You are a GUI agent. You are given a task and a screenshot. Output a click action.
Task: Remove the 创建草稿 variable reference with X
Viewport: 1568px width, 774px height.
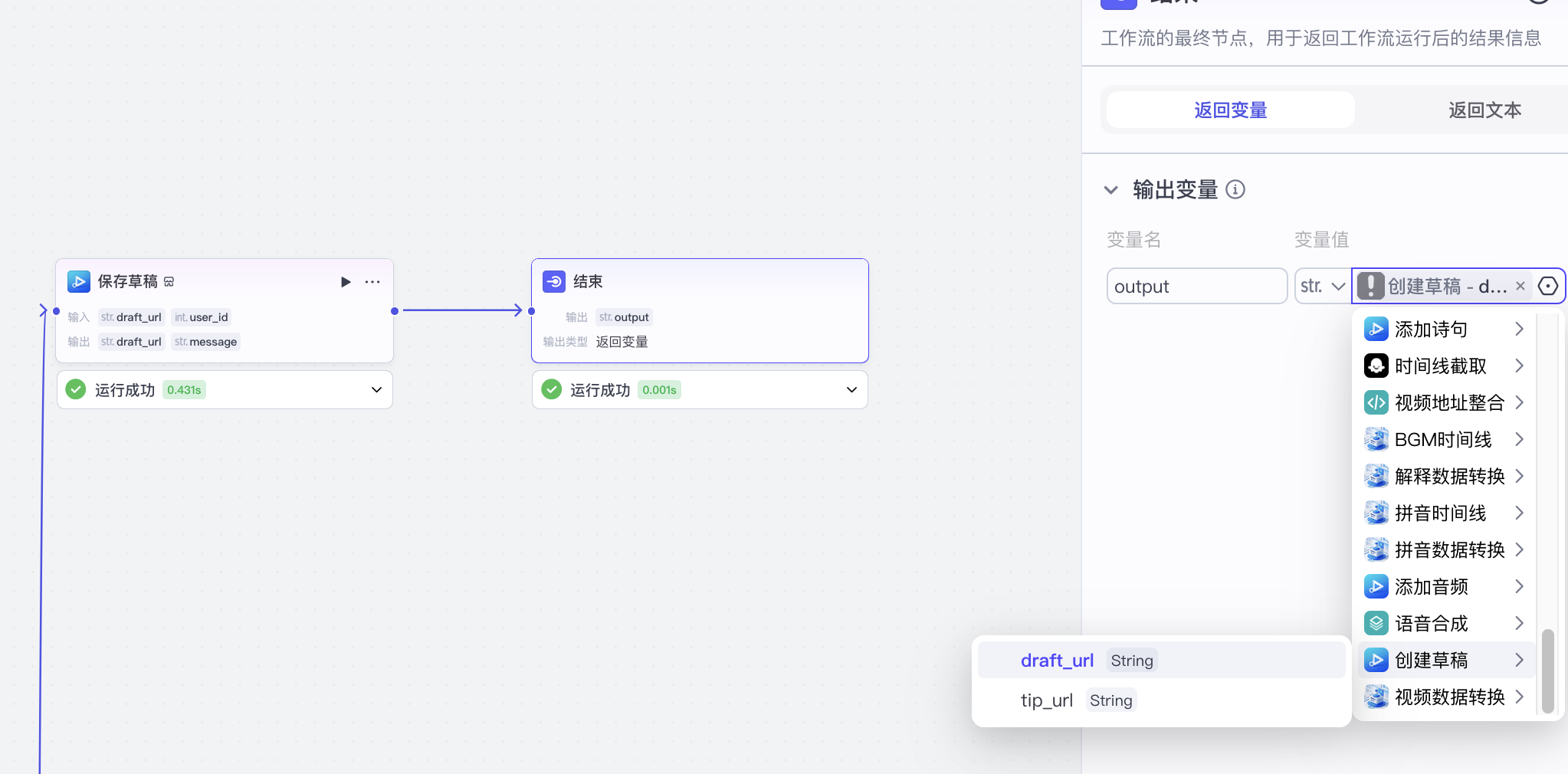pos(1520,286)
